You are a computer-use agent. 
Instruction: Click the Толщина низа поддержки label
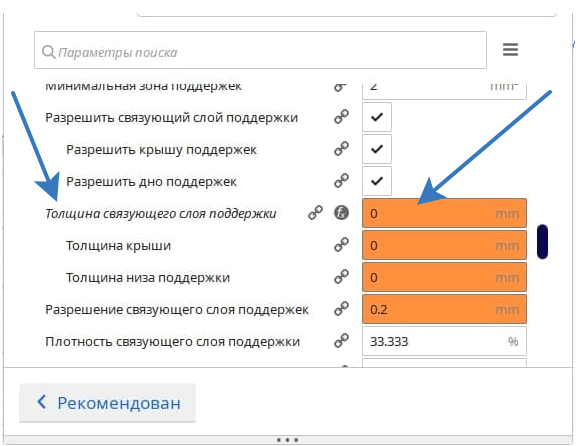click(148, 278)
